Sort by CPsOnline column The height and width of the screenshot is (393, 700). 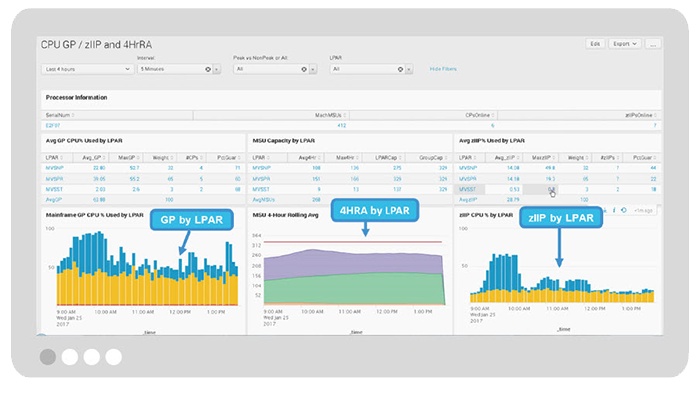click(480, 115)
